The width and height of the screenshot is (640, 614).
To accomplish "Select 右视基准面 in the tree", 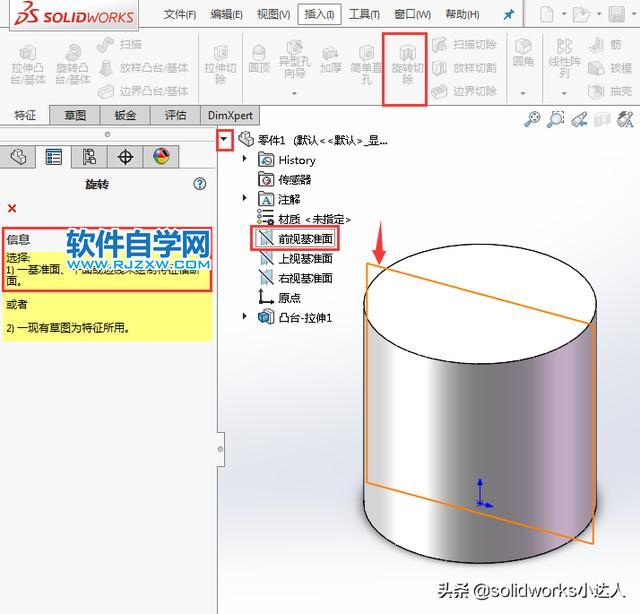I will click(x=296, y=278).
